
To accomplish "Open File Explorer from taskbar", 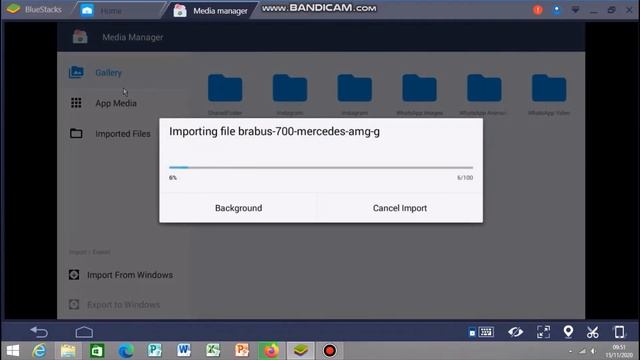I will 68,351.
